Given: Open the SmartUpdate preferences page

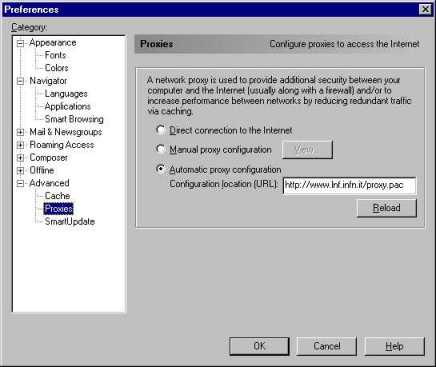Looking at the screenshot, I should [70, 221].
